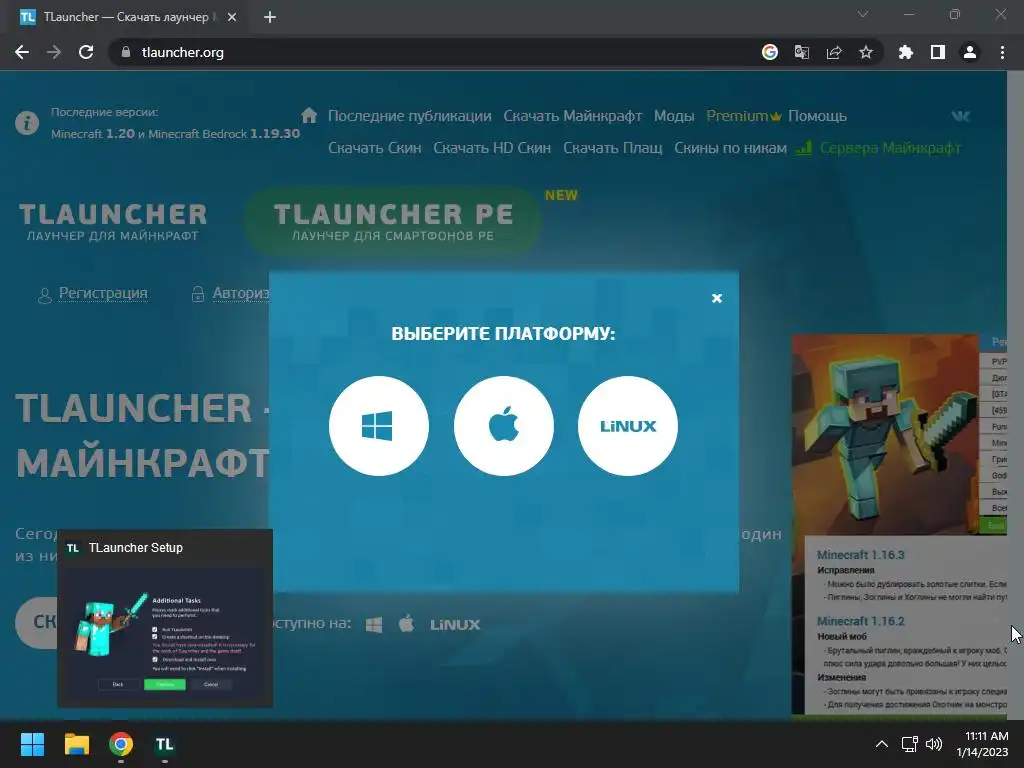
Task: Open Windows Start menu
Action: tap(32, 744)
